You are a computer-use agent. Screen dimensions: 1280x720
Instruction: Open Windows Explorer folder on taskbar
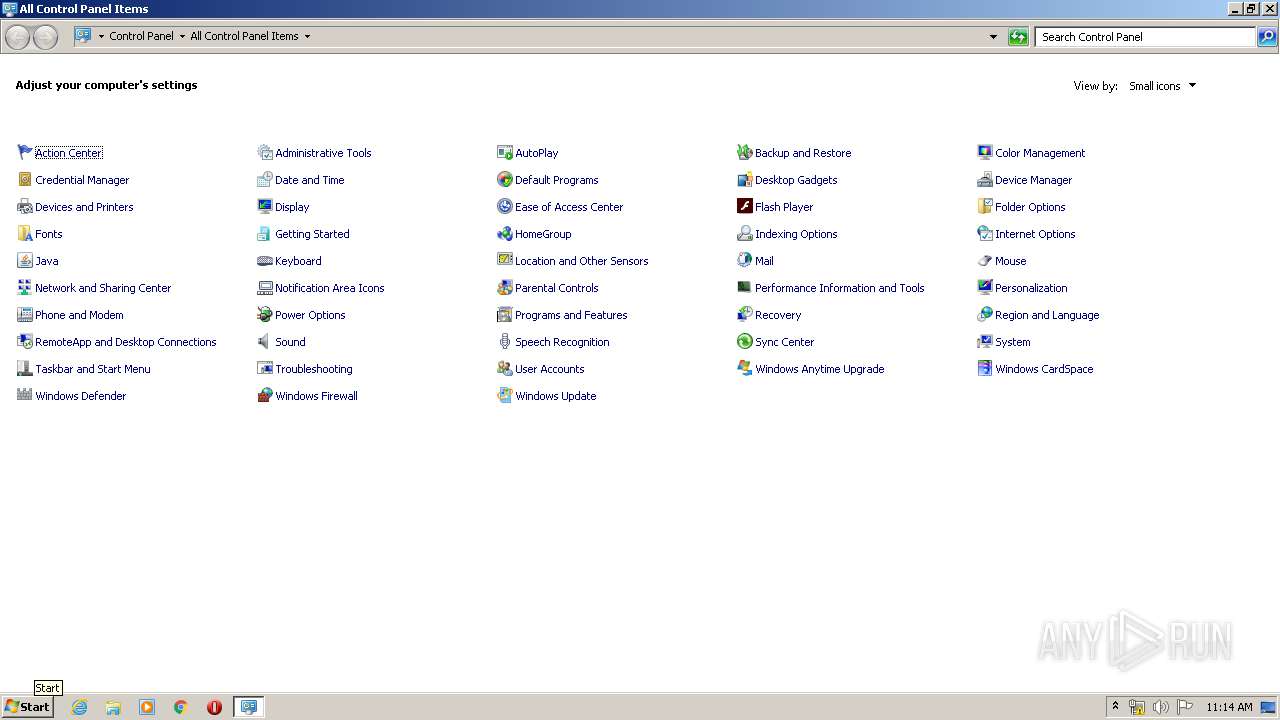click(113, 707)
